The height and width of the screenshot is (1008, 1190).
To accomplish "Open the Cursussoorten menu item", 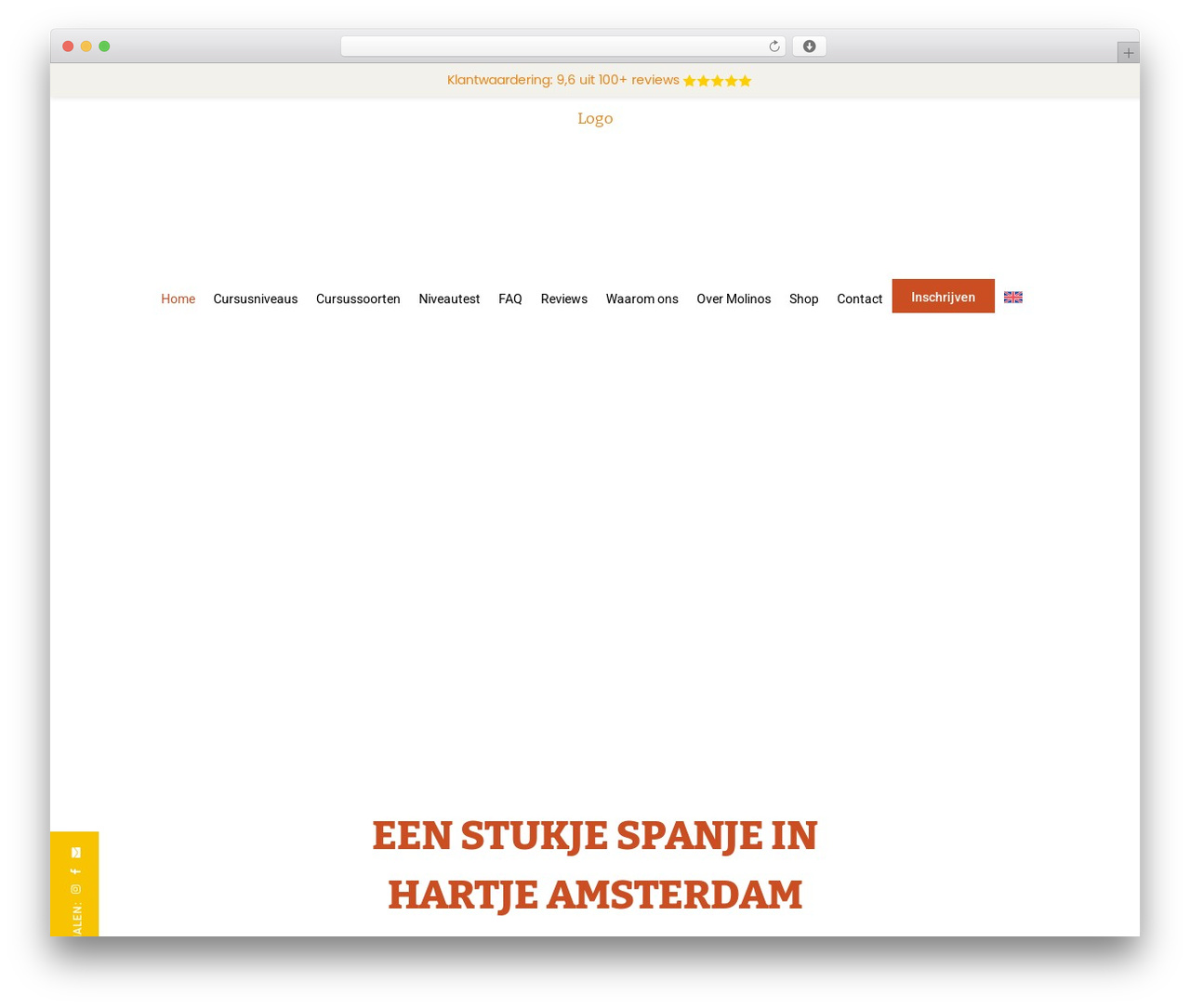I will 358,298.
